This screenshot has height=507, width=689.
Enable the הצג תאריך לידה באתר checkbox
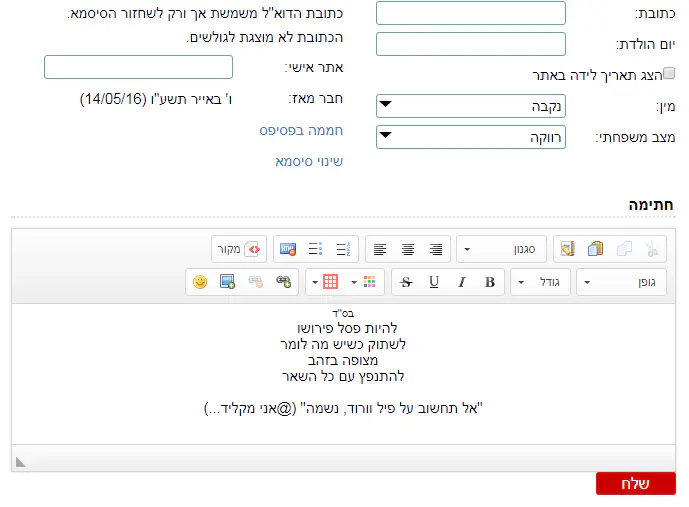[x=669, y=74]
